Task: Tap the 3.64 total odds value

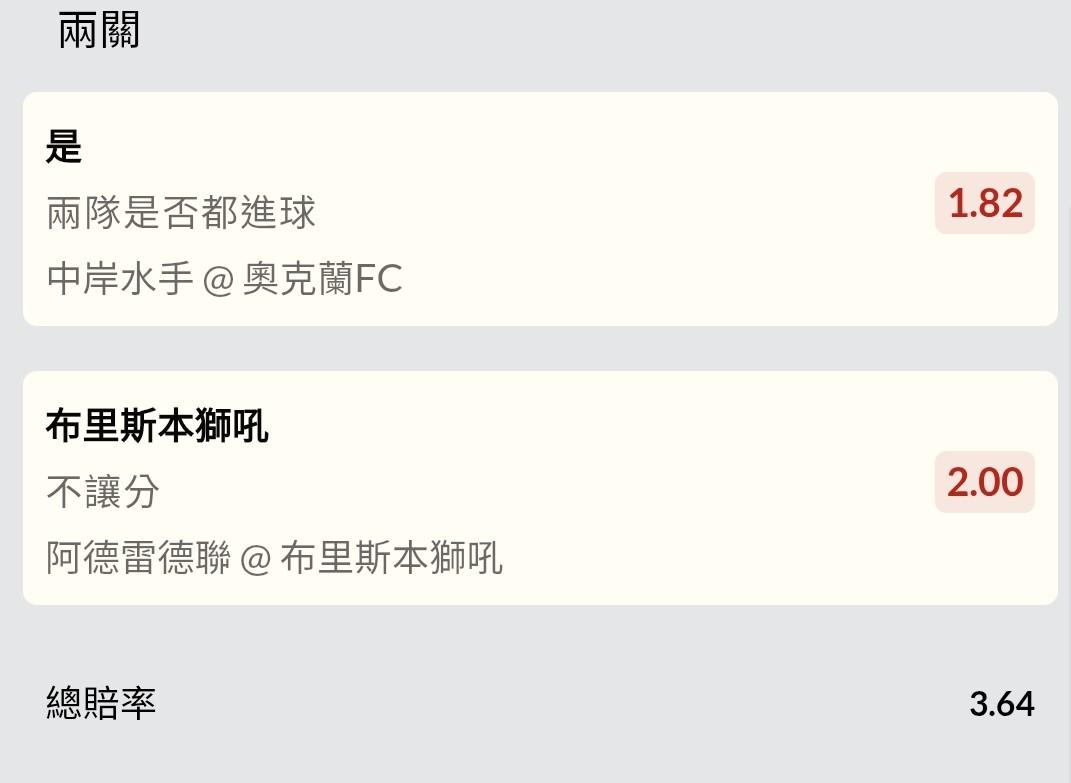Action: click(x=1001, y=704)
